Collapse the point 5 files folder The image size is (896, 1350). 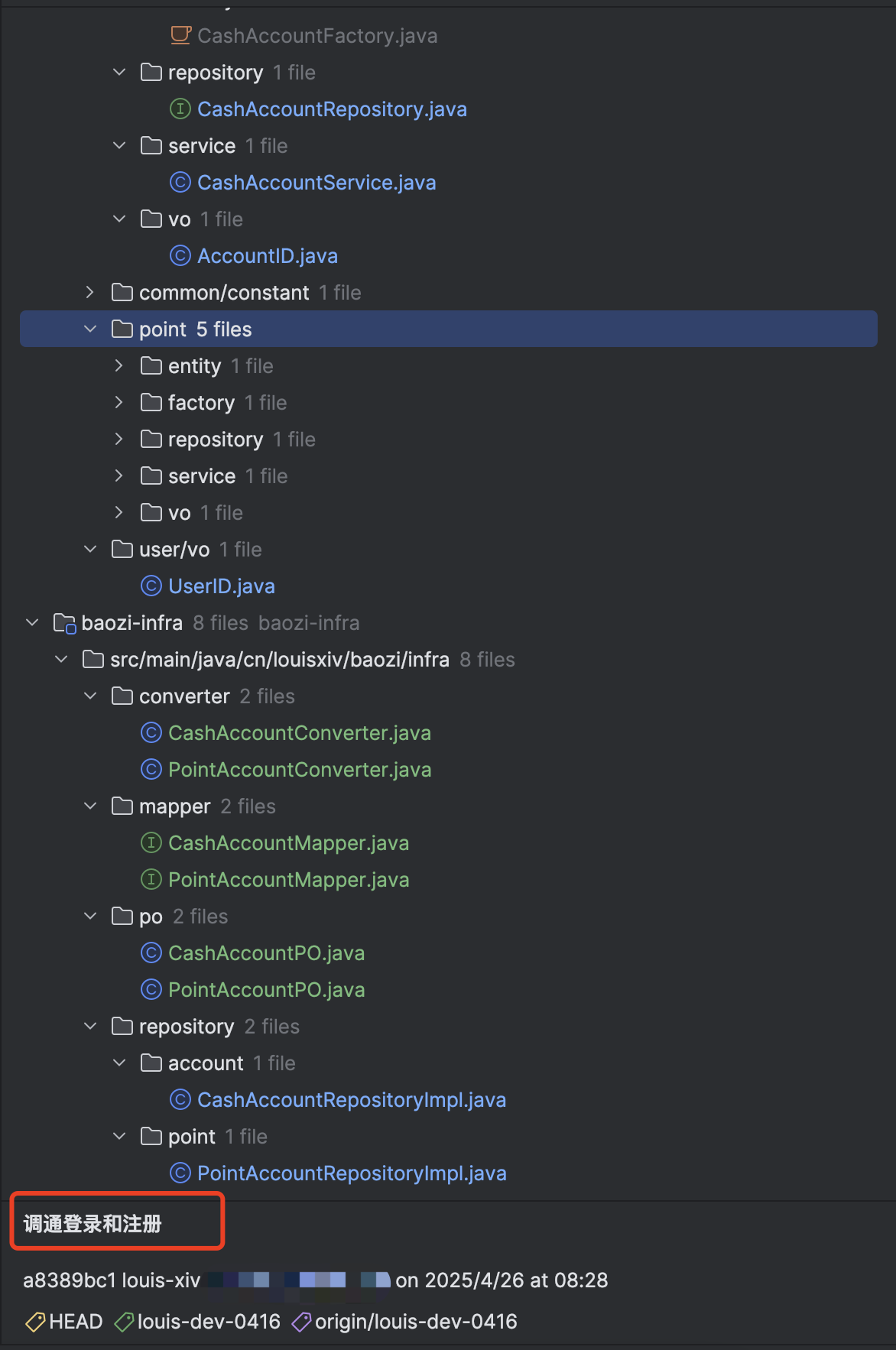[x=90, y=329]
